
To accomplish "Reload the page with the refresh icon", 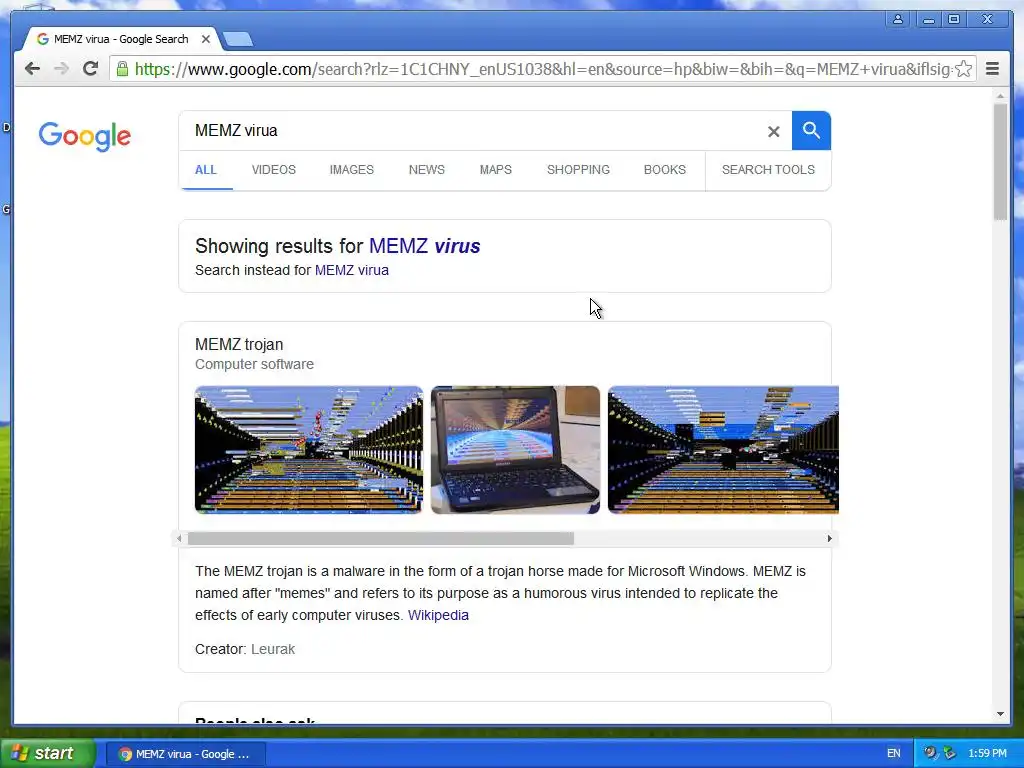I will [90, 69].
